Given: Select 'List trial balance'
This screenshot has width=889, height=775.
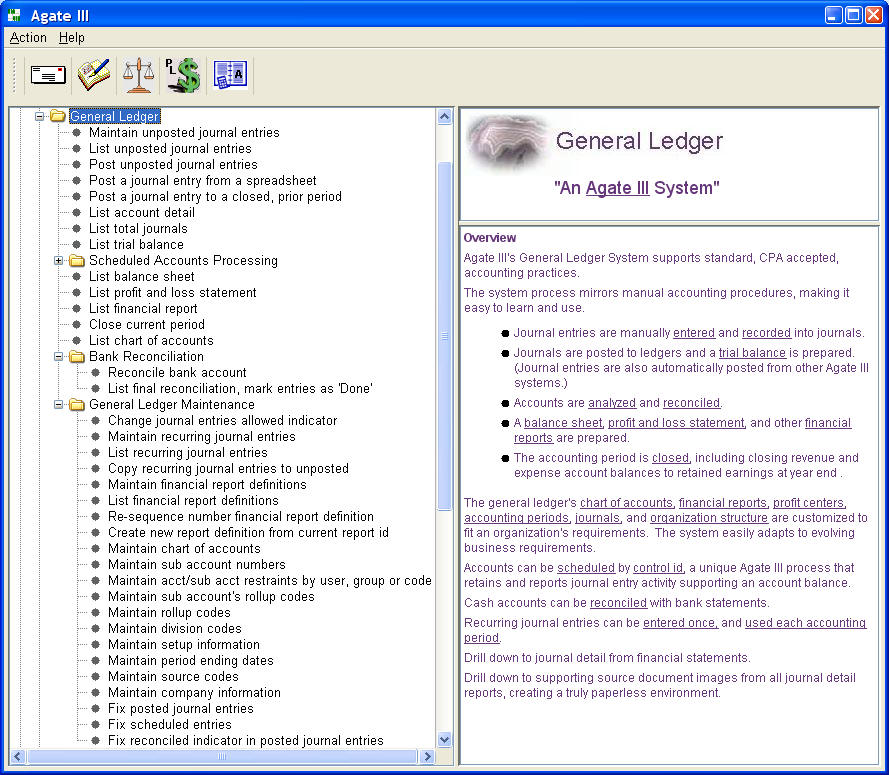Looking at the screenshot, I should point(136,244).
